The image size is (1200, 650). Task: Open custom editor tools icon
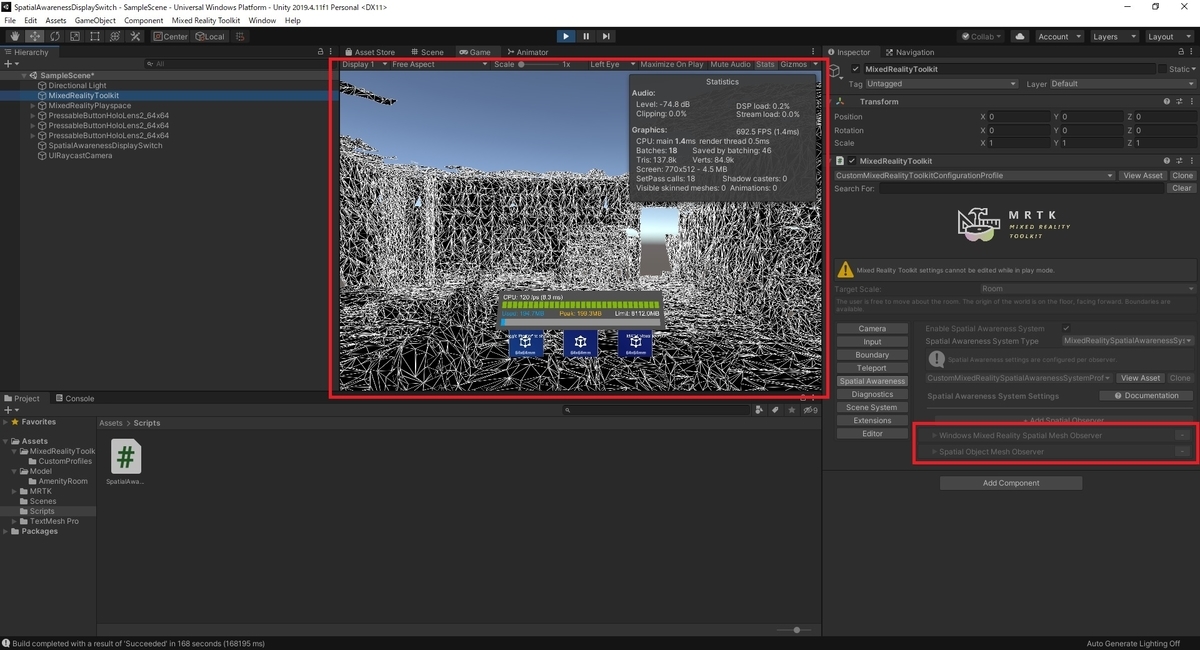(x=135, y=36)
